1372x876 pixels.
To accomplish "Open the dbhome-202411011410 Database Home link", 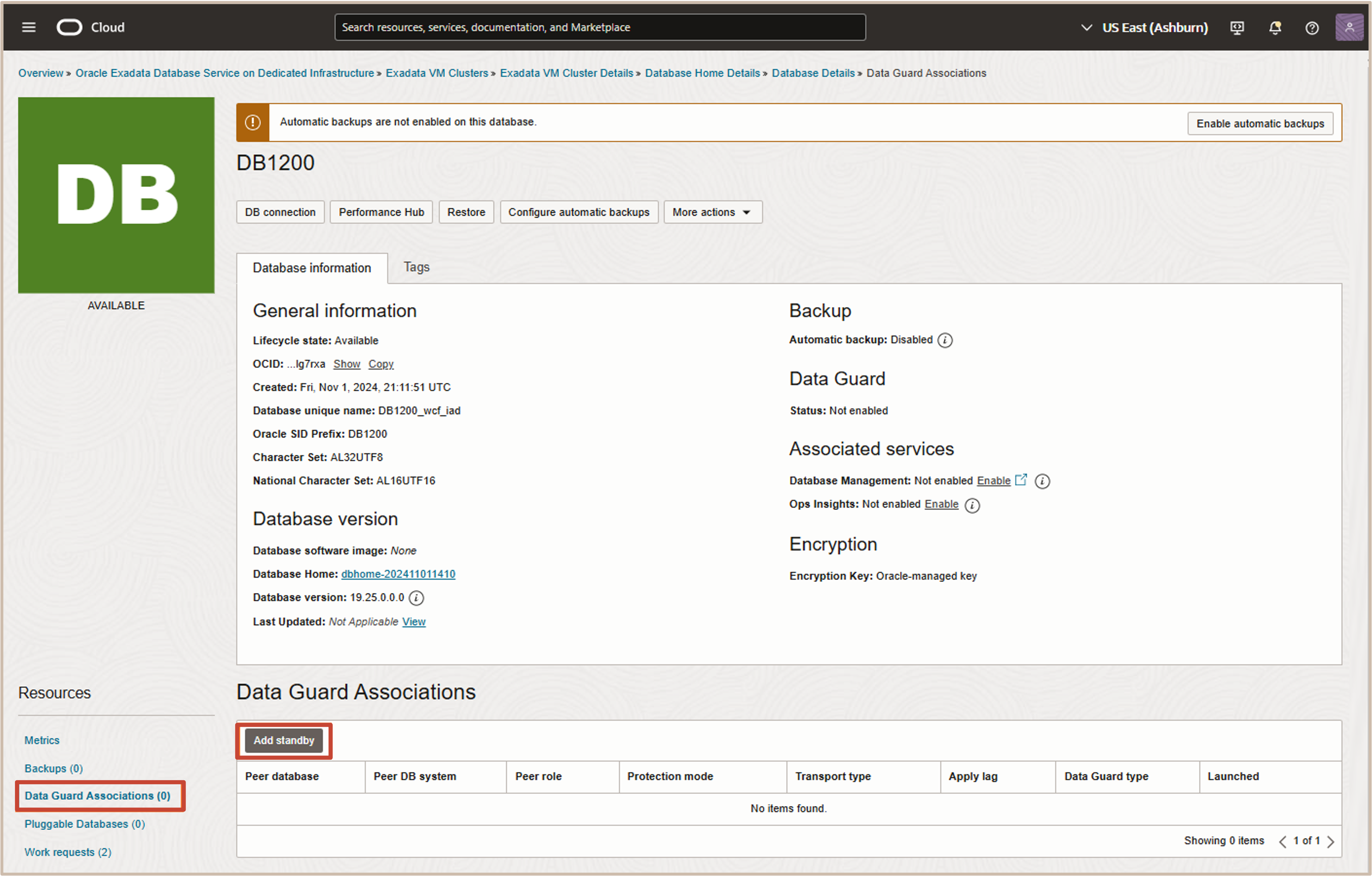I will [x=398, y=574].
